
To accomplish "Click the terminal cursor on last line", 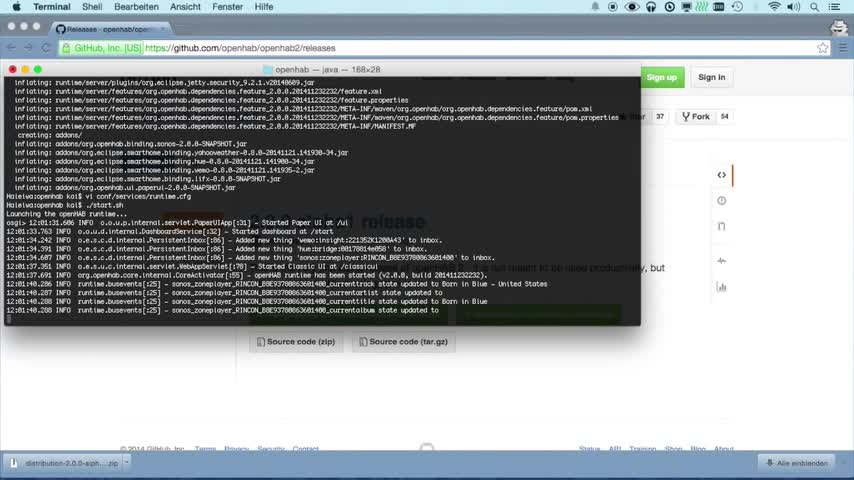I will tap(9, 319).
